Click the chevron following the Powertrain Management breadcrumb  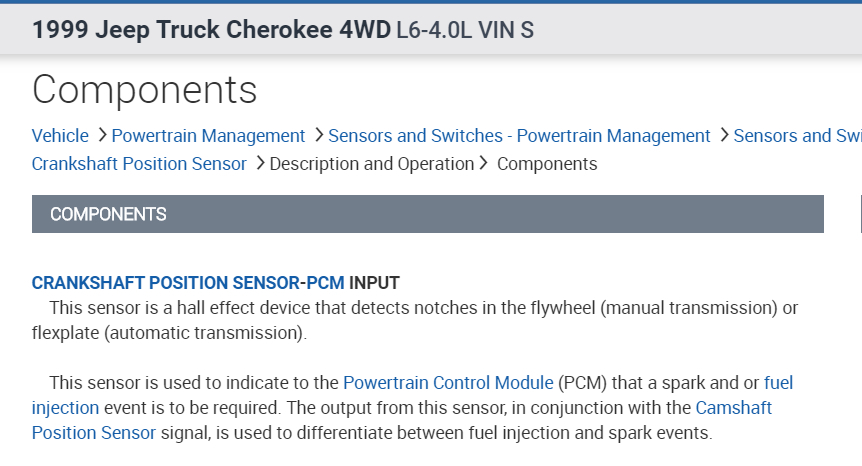(318, 135)
